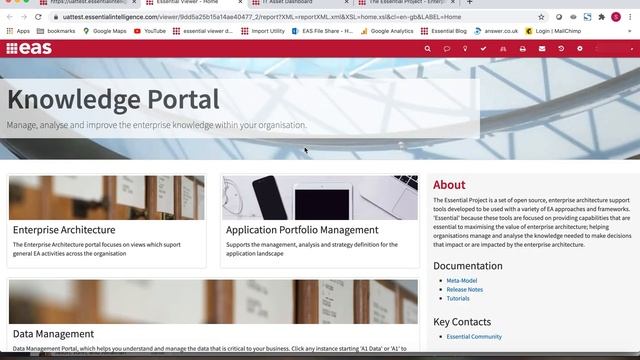Open the user menu caret in the red header
This screenshot has height=360, width=640.
point(631,49)
